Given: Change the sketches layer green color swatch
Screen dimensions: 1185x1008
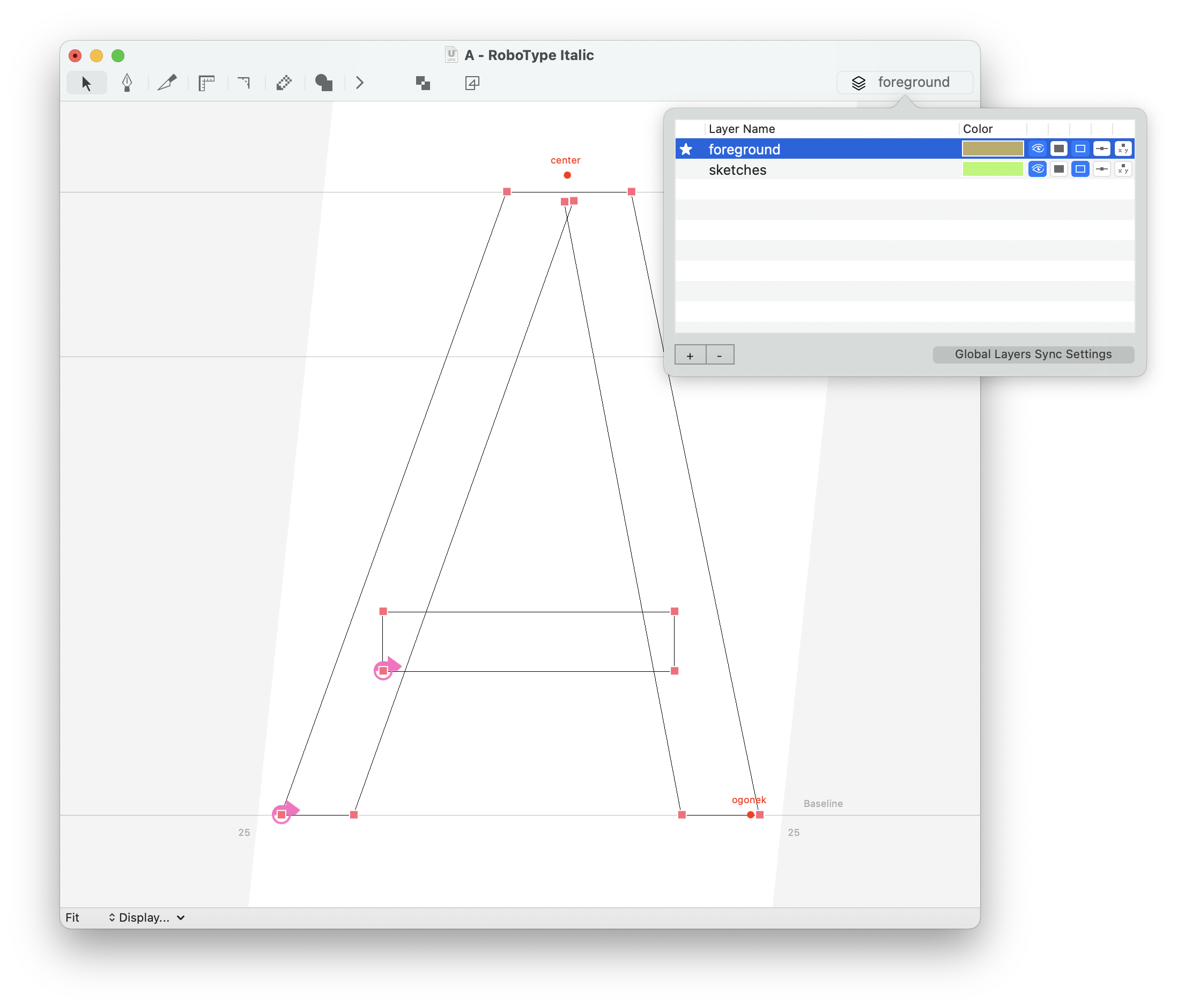Looking at the screenshot, I should click(993, 169).
